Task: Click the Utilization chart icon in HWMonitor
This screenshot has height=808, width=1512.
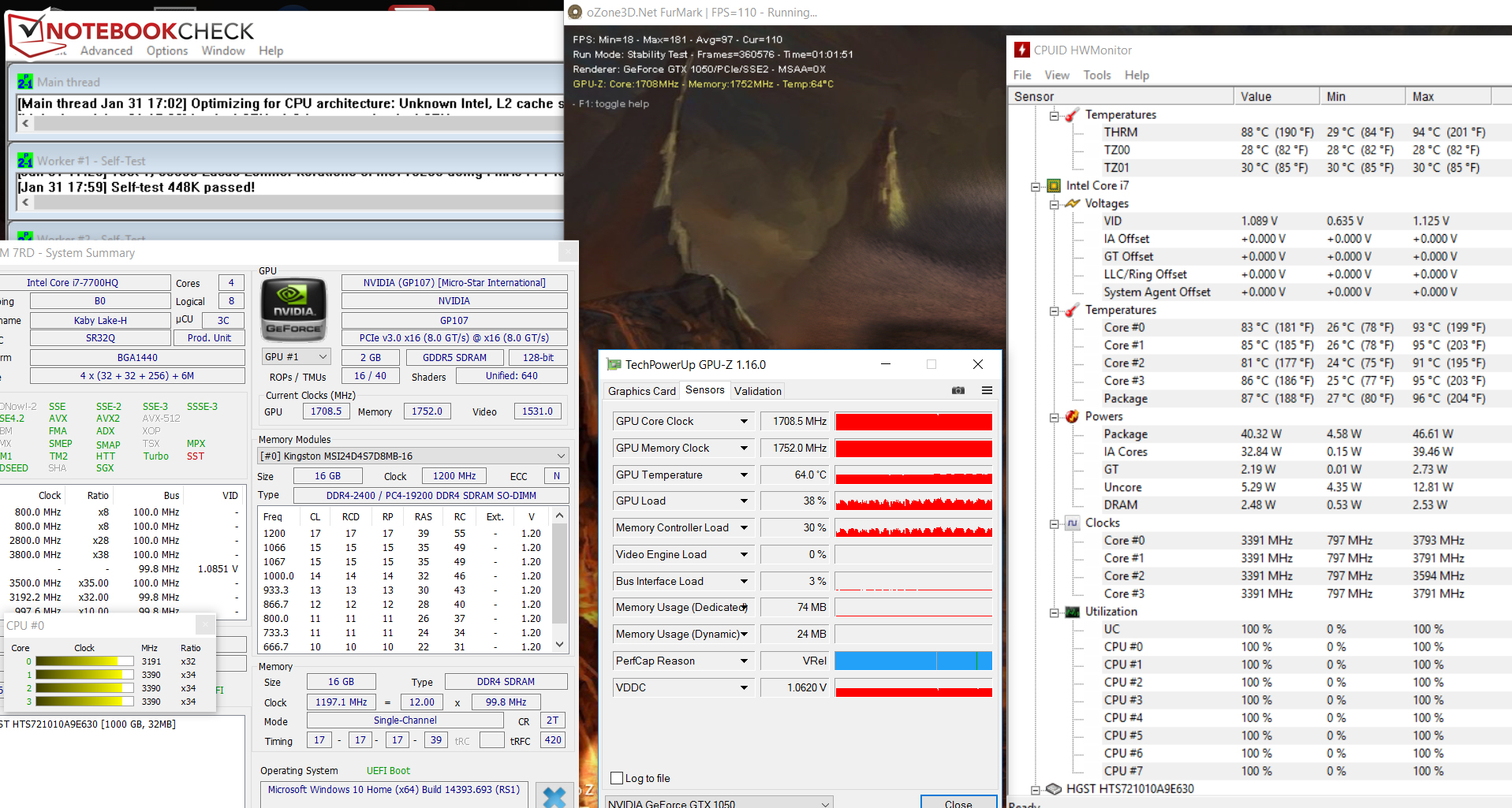Action: pyautogui.click(x=1072, y=612)
